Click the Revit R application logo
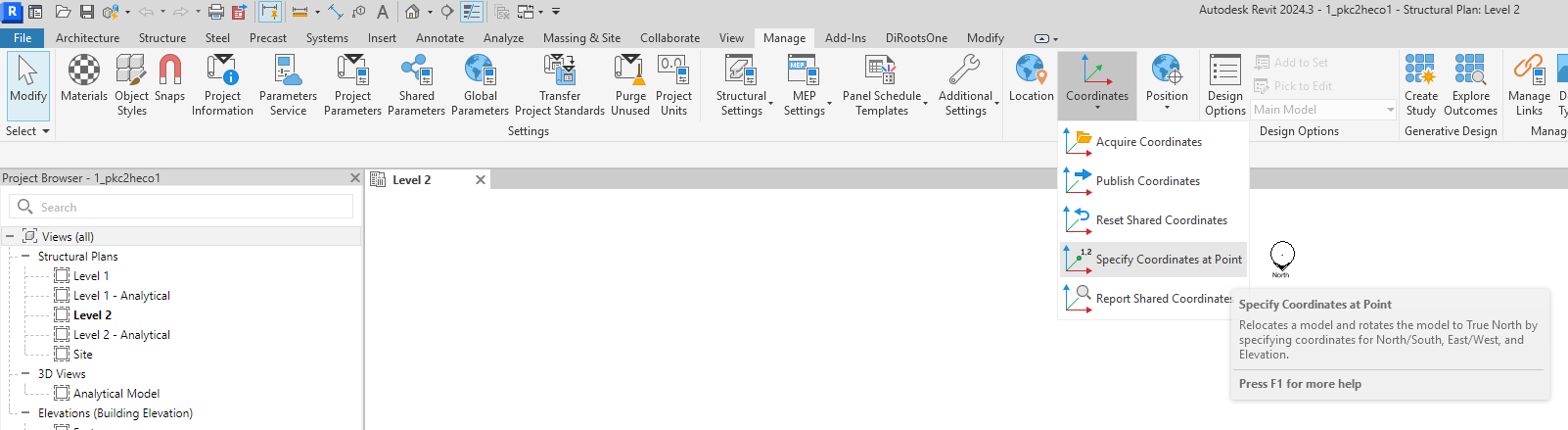This screenshot has height=430, width=1568. [x=13, y=12]
